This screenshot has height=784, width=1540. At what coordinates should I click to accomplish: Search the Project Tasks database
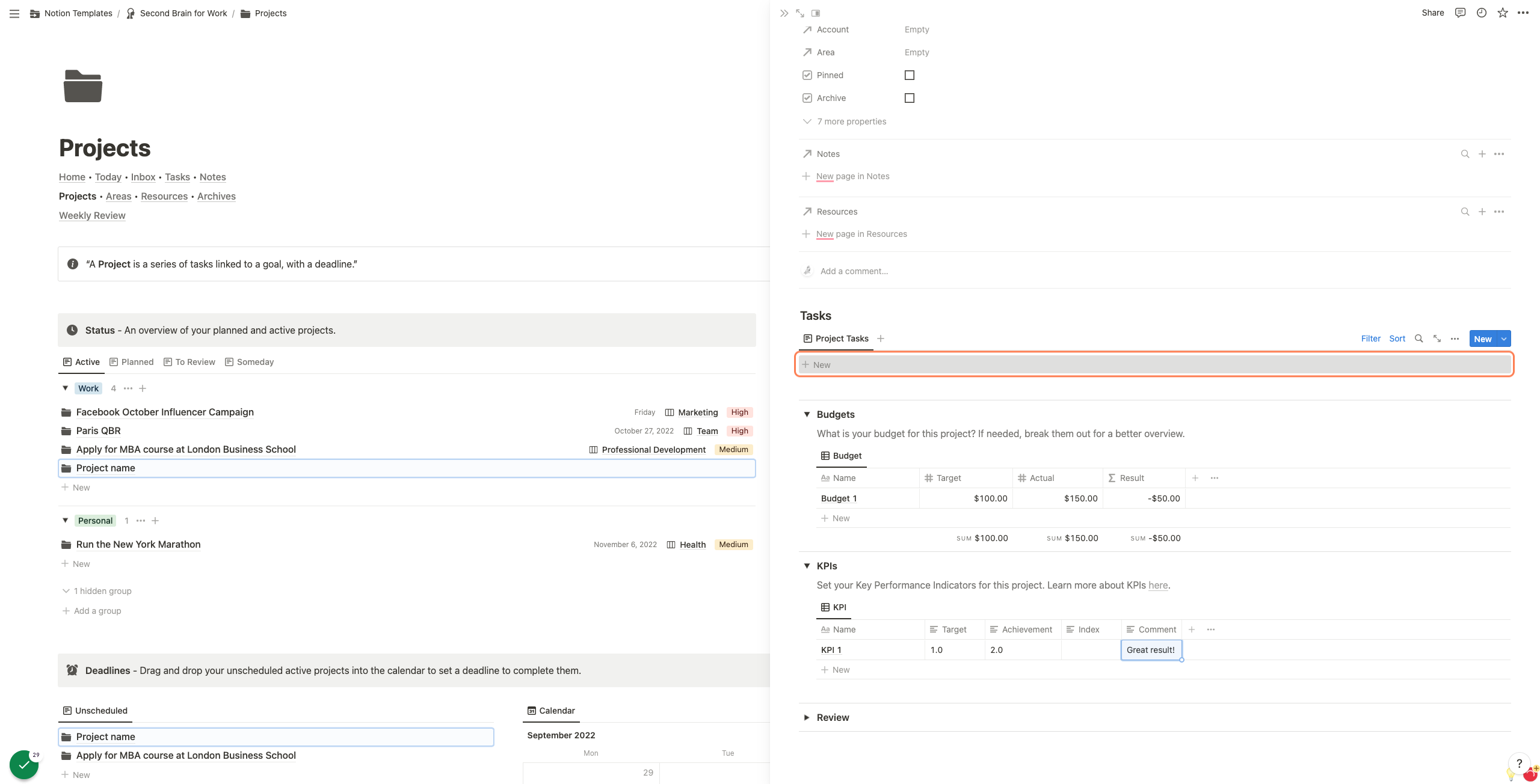pos(1419,338)
